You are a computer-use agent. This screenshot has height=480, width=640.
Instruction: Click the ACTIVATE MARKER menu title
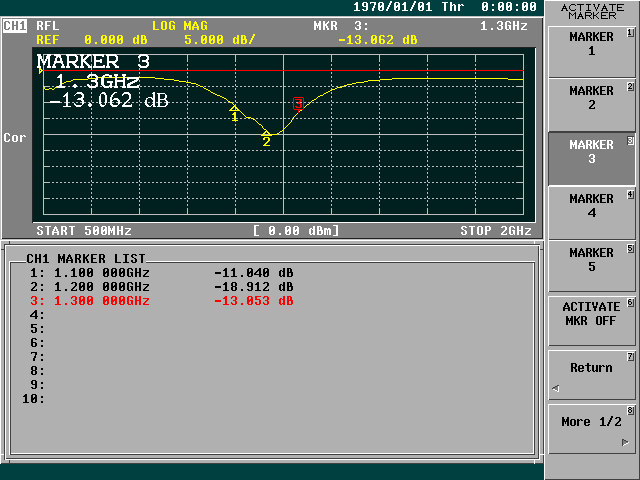tap(592, 11)
